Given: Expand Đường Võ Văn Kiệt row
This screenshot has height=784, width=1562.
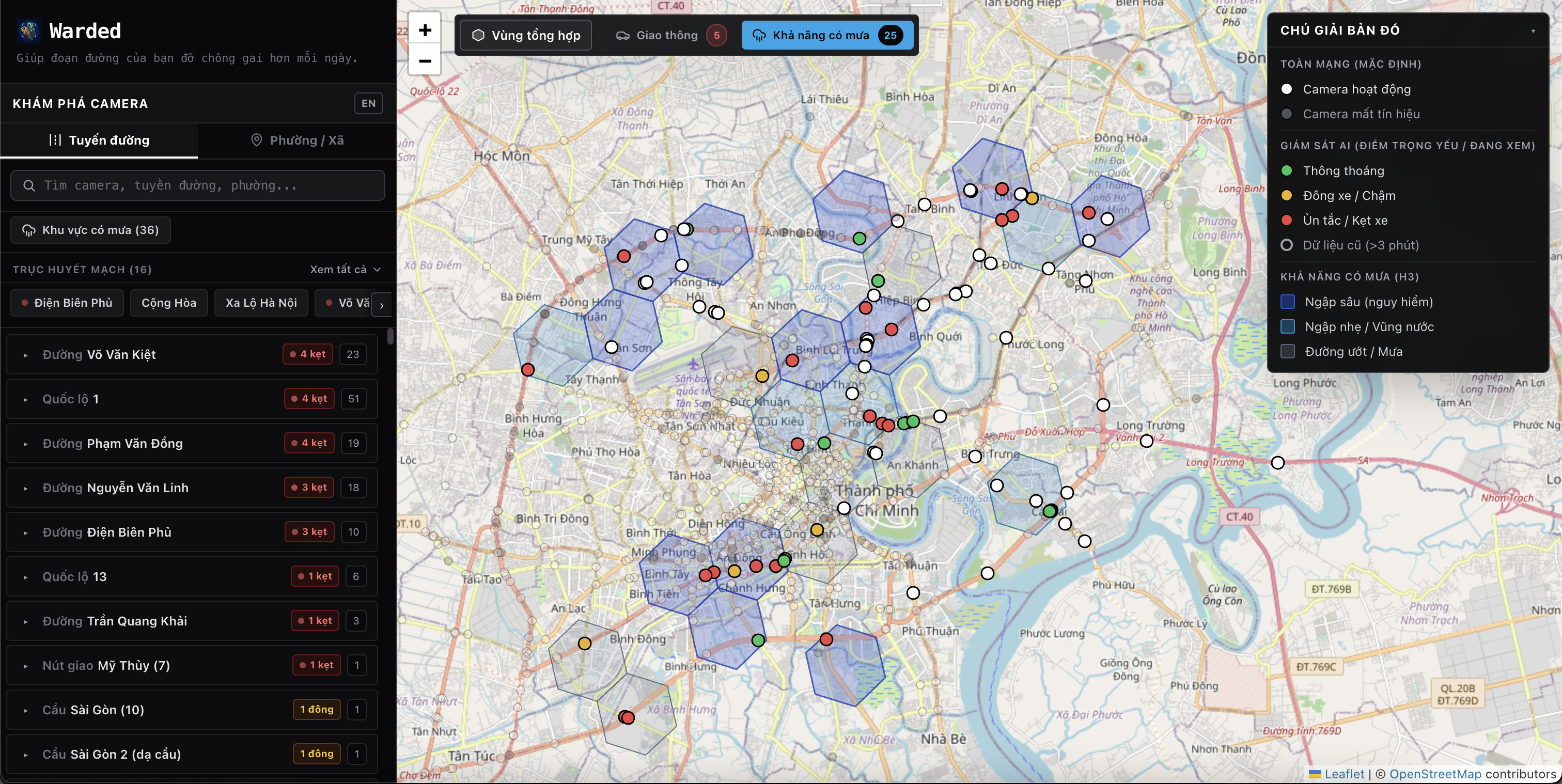Looking at the screenshot, I should click(192, 354).
